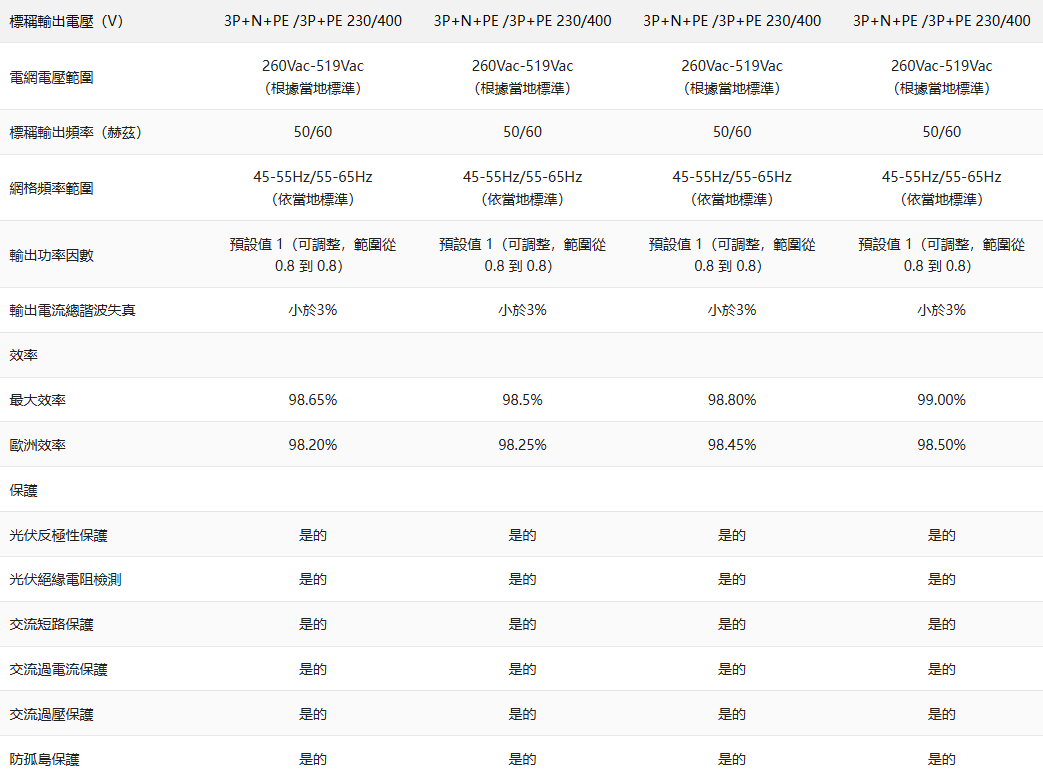1043x776 pixels.
Task: Click the 98.65% maximum efficiency value
Action: (x=313, y=400)
